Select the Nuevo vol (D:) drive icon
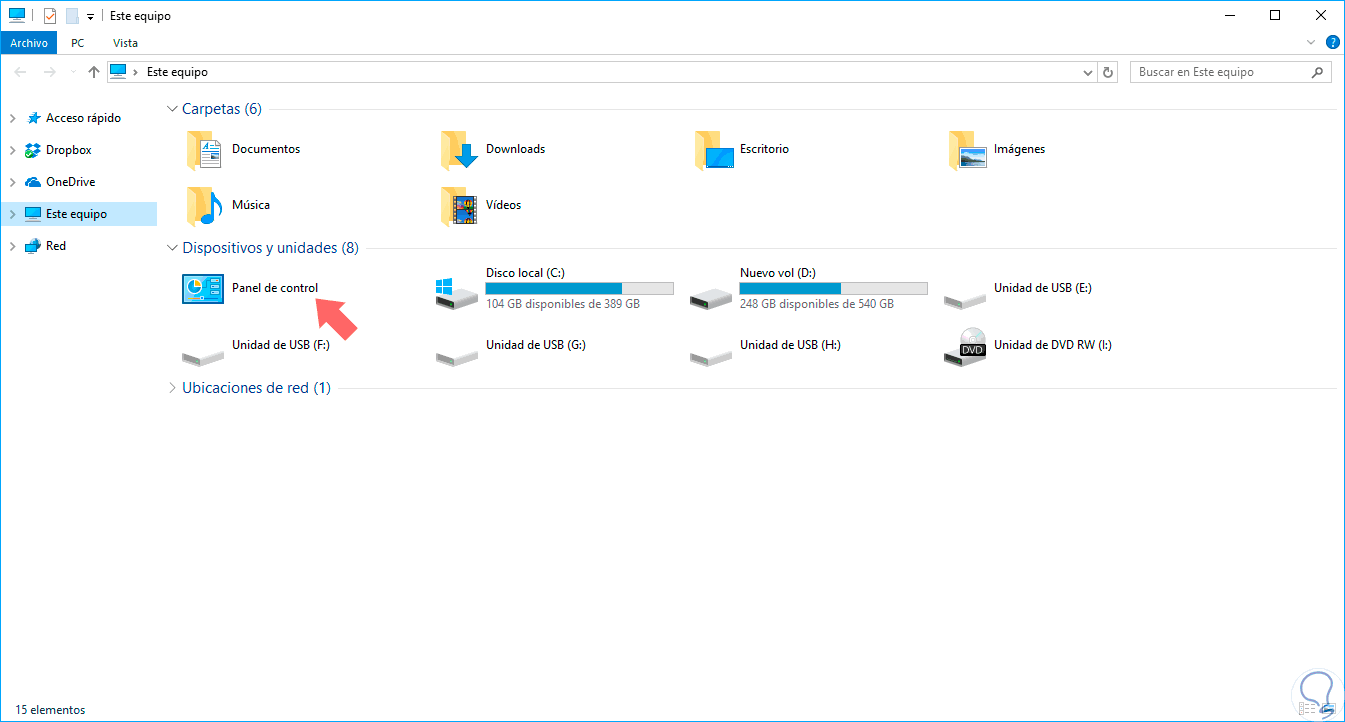The height and width of the screenshot is (722, 1345). coord(710,296)
